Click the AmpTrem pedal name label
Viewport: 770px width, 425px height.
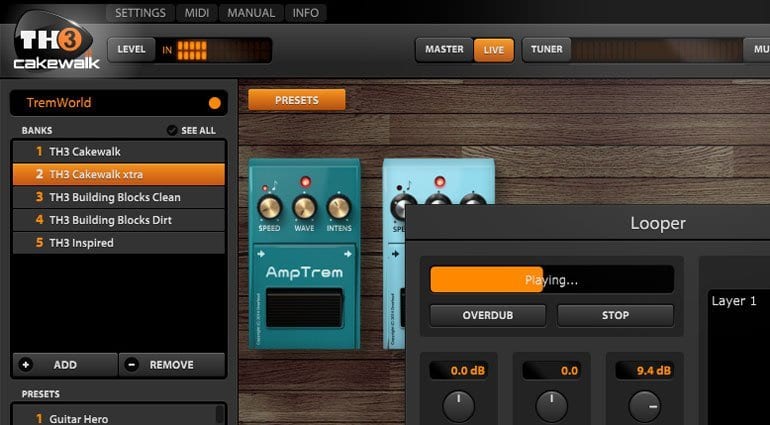pyautogui.click(x=304, y=273)
